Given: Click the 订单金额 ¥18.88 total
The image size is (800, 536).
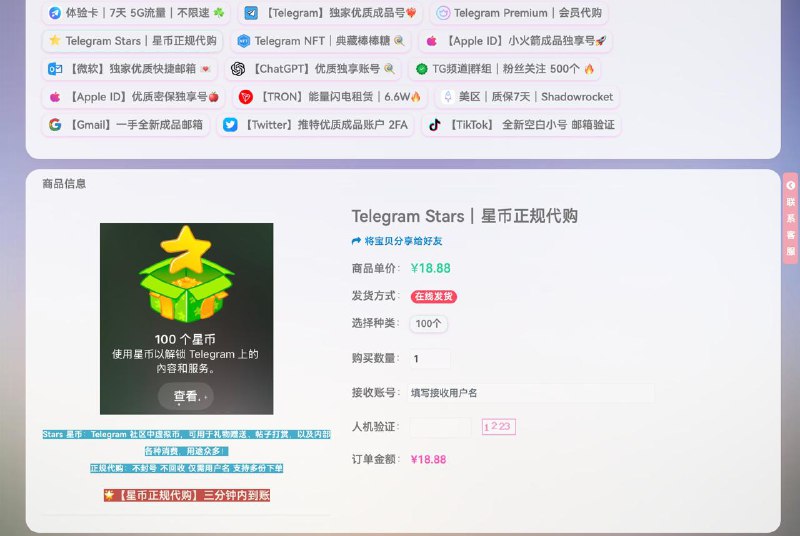Looking at the screenshot, I should tap(429, 460).
